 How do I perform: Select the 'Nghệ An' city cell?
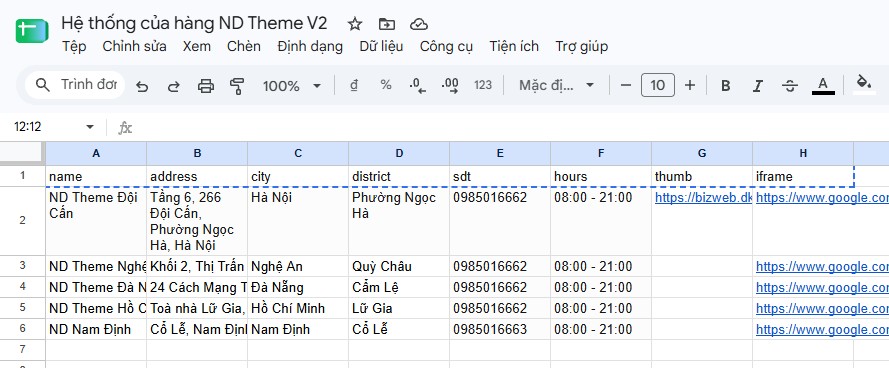pos(298,267)
